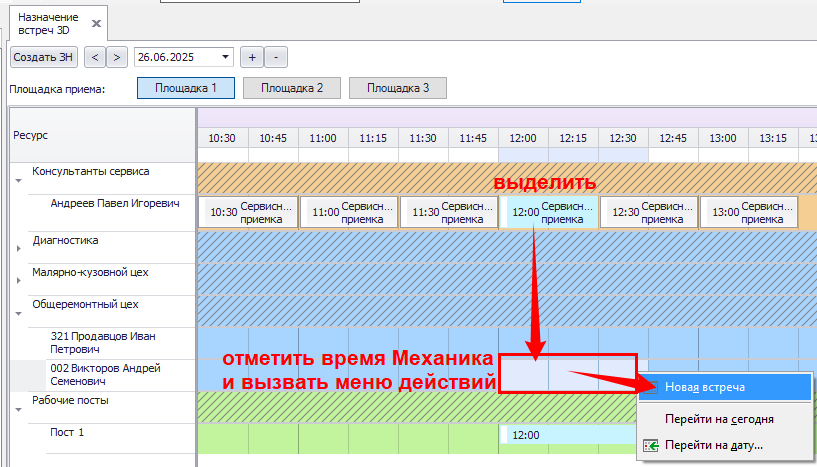Choose Новая встреча from context menu
The height and width of the screenshot is (467, 817).
(705, 387)
